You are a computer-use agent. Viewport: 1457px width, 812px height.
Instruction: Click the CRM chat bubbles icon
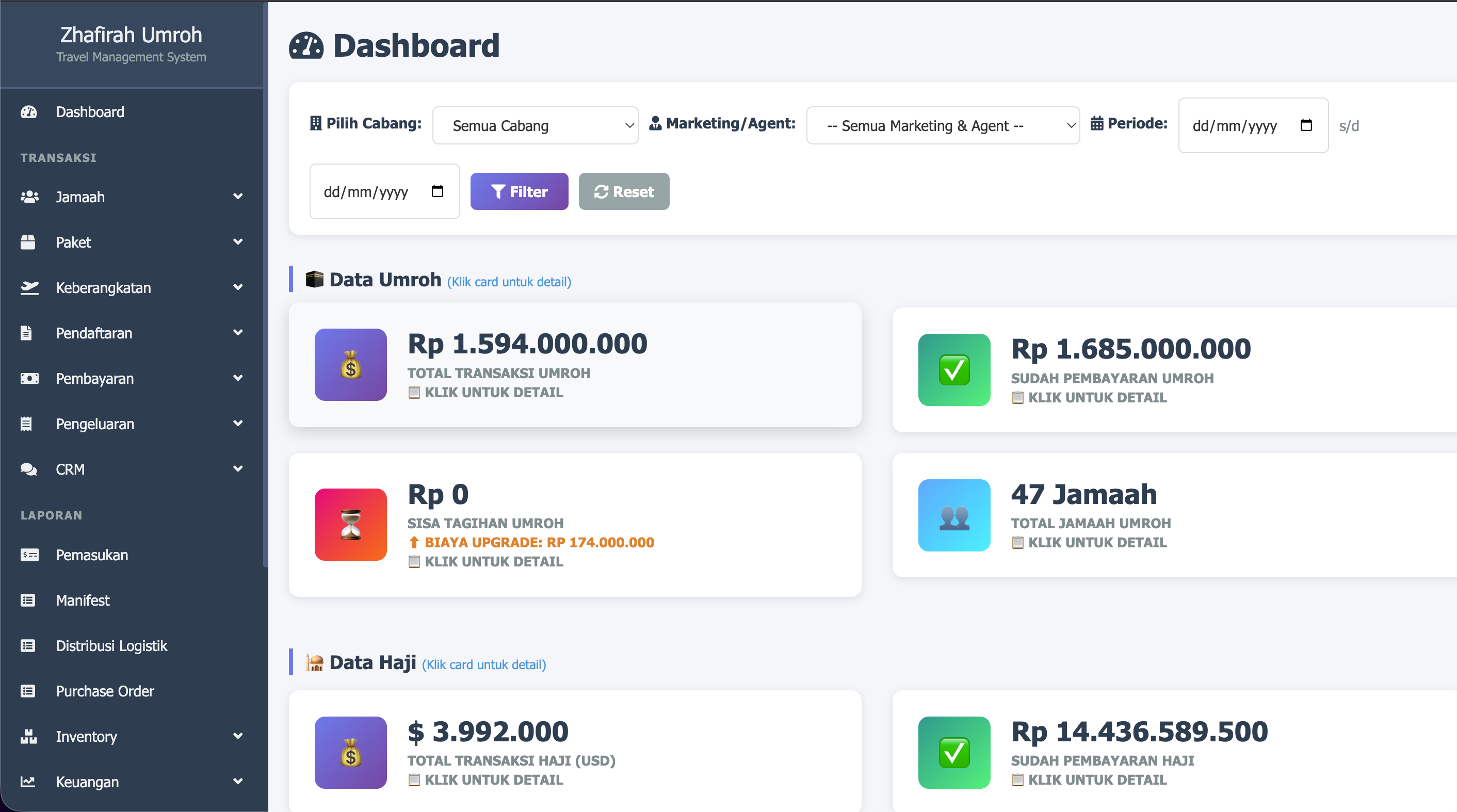point(29,469)
